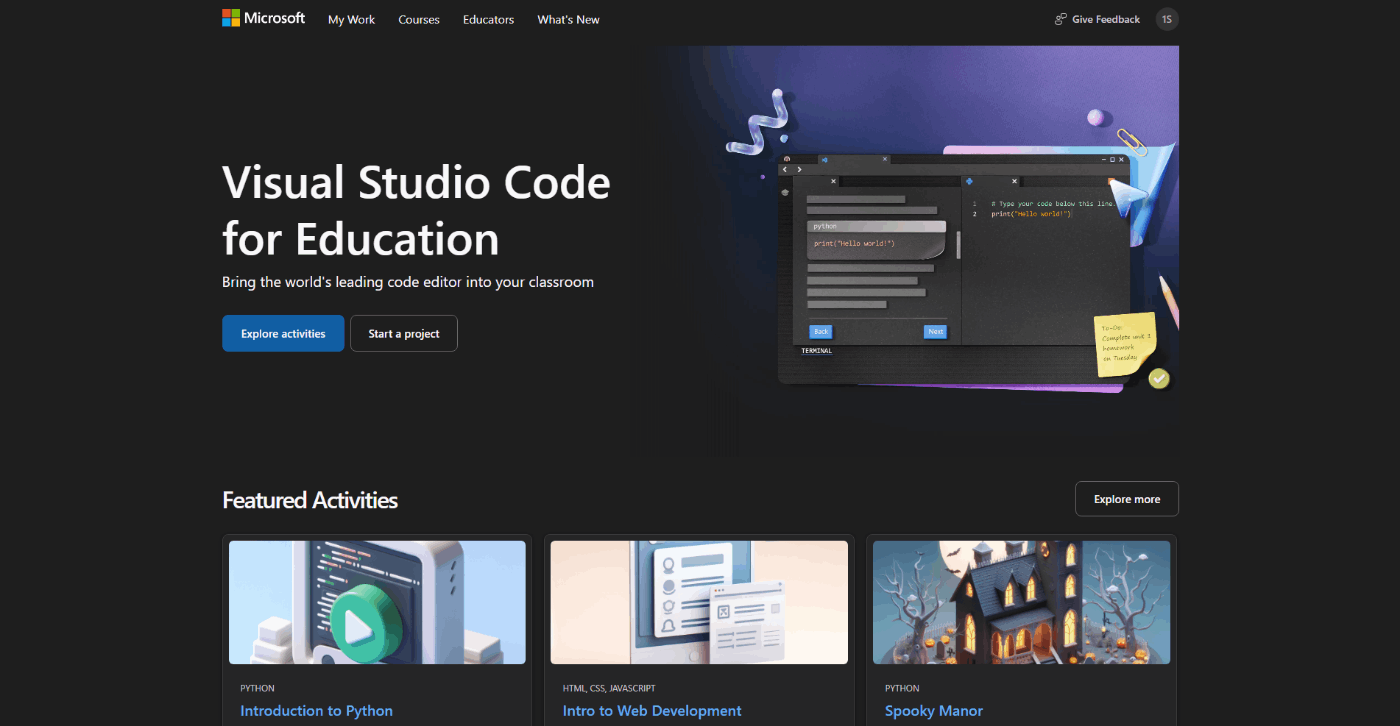The width and height of the screenshot is (1400, 726).
Task: Click Start a project
Action: pyautogui.click(x=403, y=334)
